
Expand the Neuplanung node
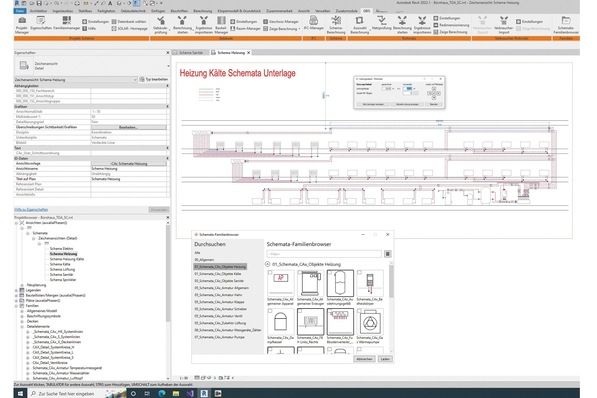point(22,285)
